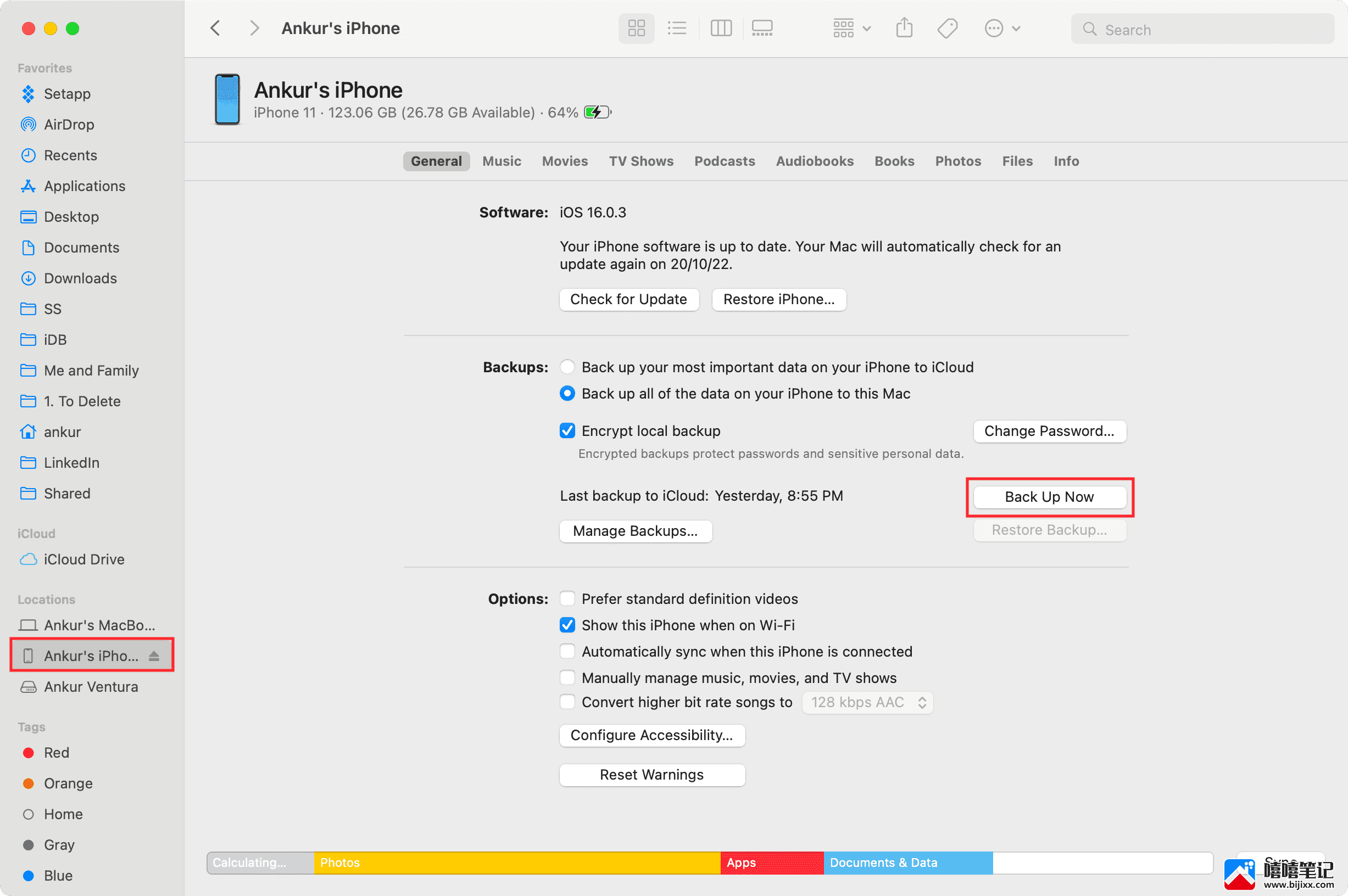This screenshot has width=1348, height=896.
Task: Enable iCloud backup radio button
Action: click(x=566, y=366)
